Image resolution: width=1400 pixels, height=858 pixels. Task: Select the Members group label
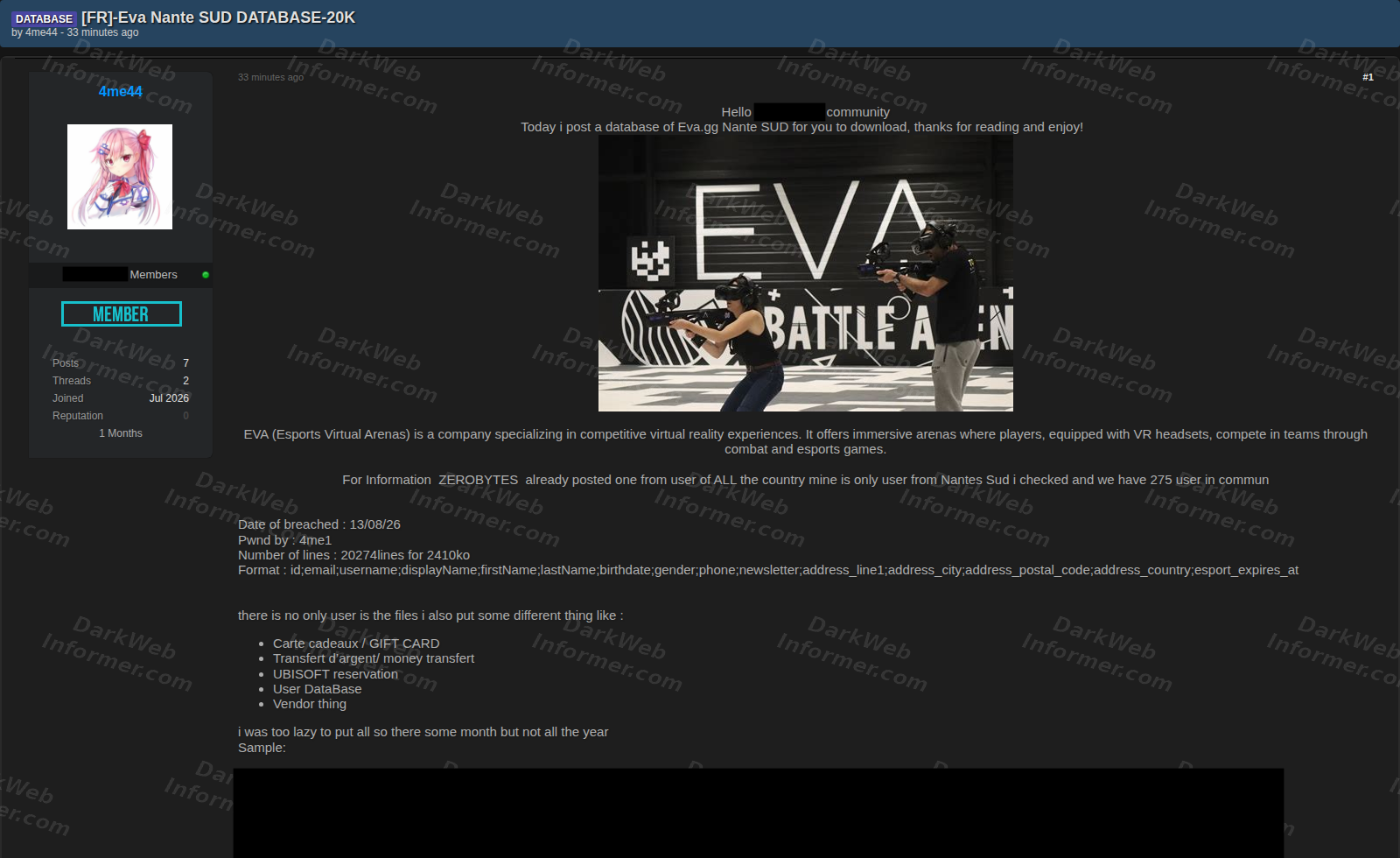(153, 275)
